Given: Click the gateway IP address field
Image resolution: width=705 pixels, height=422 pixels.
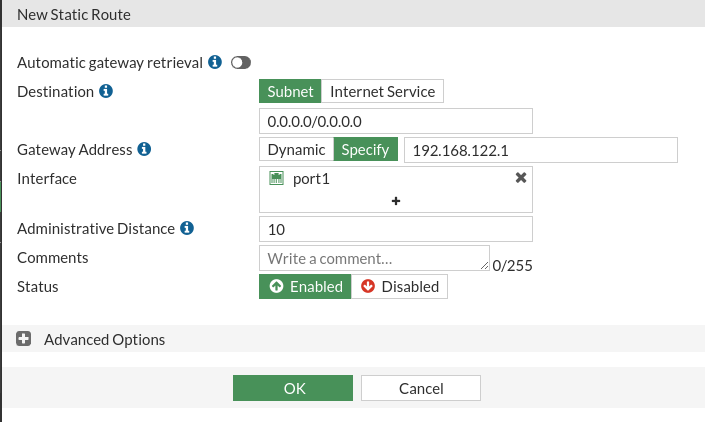Looking at the screenshot, I should 541,150.
